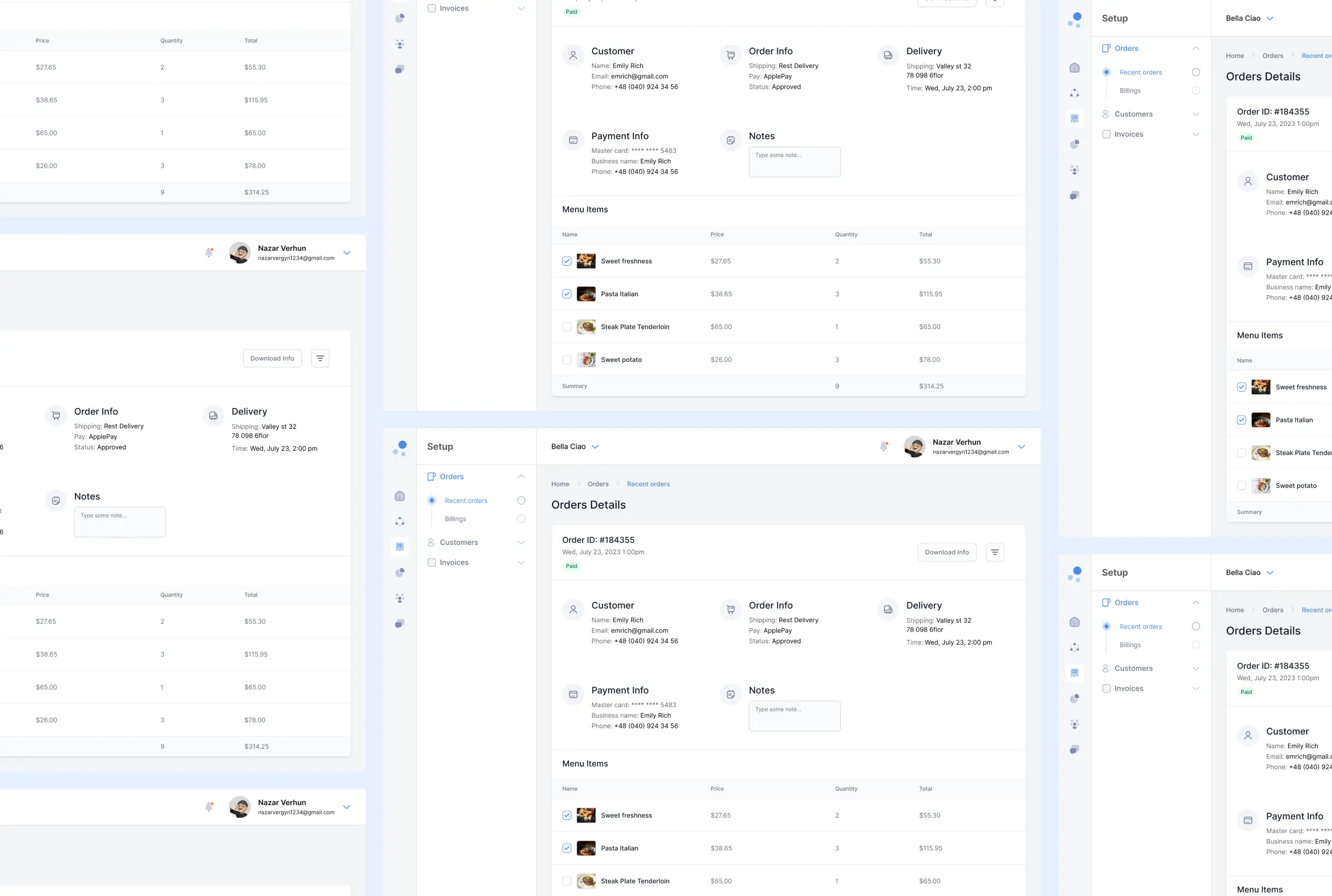Click team group icon in top-right panel sidebar
Image resolution: width=1332 pixels, height=896 pixels.
click(1074, 170)
